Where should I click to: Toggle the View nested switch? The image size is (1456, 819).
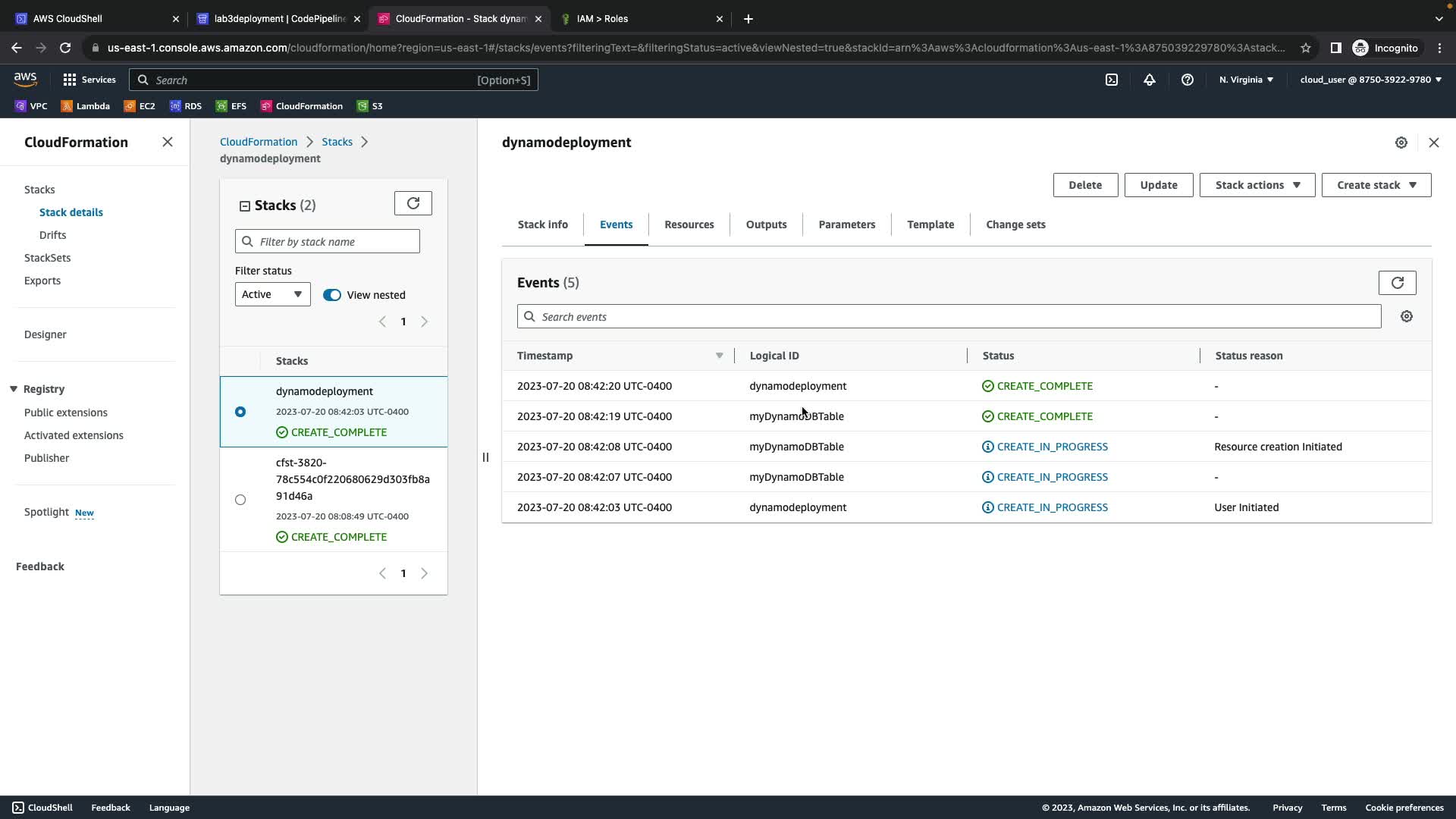pos(332,295)
